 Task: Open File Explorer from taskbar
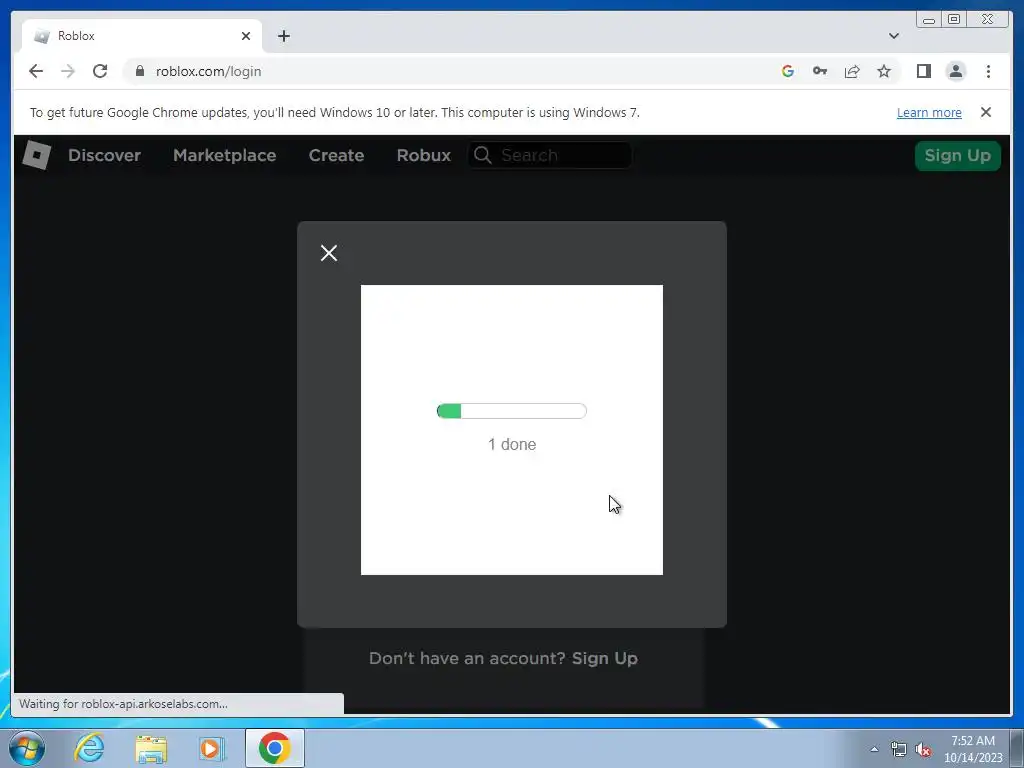151,748
